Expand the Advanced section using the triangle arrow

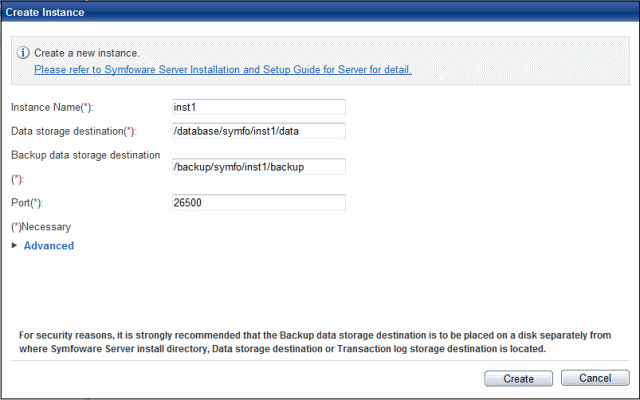tap(14, 245)
